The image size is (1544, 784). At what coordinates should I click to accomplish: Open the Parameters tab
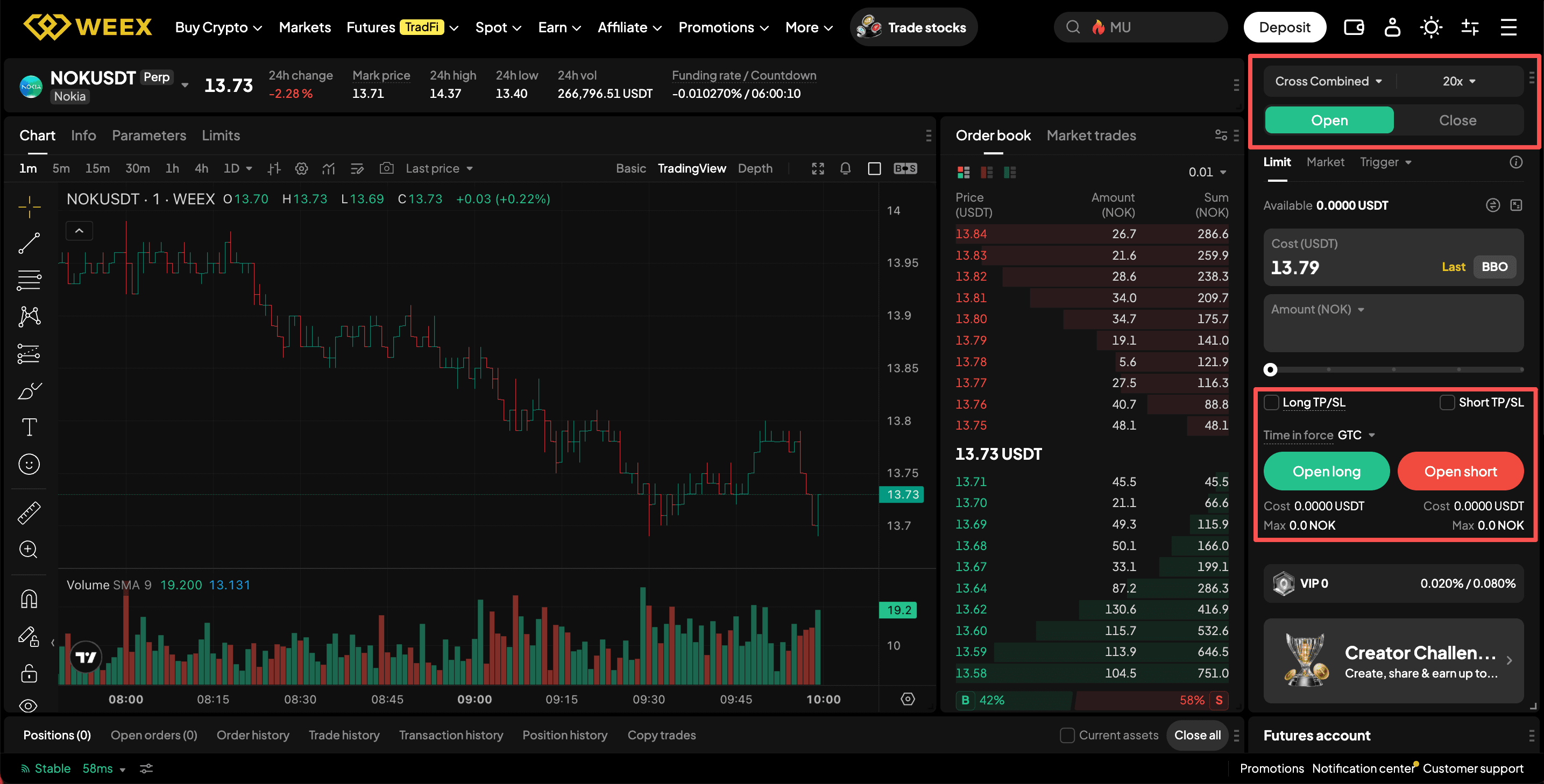point(148,136)
